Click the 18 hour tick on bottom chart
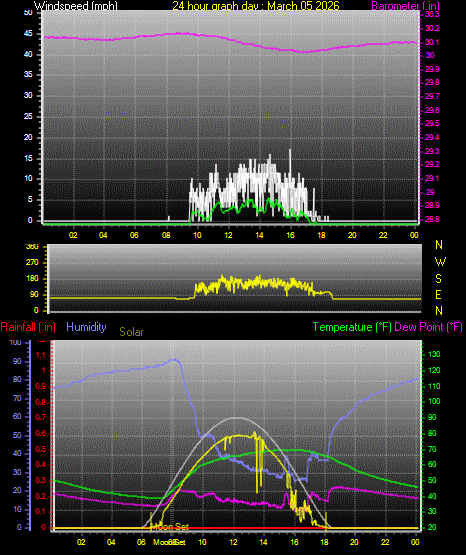This screenshot has height=555, width=466. 324,542
